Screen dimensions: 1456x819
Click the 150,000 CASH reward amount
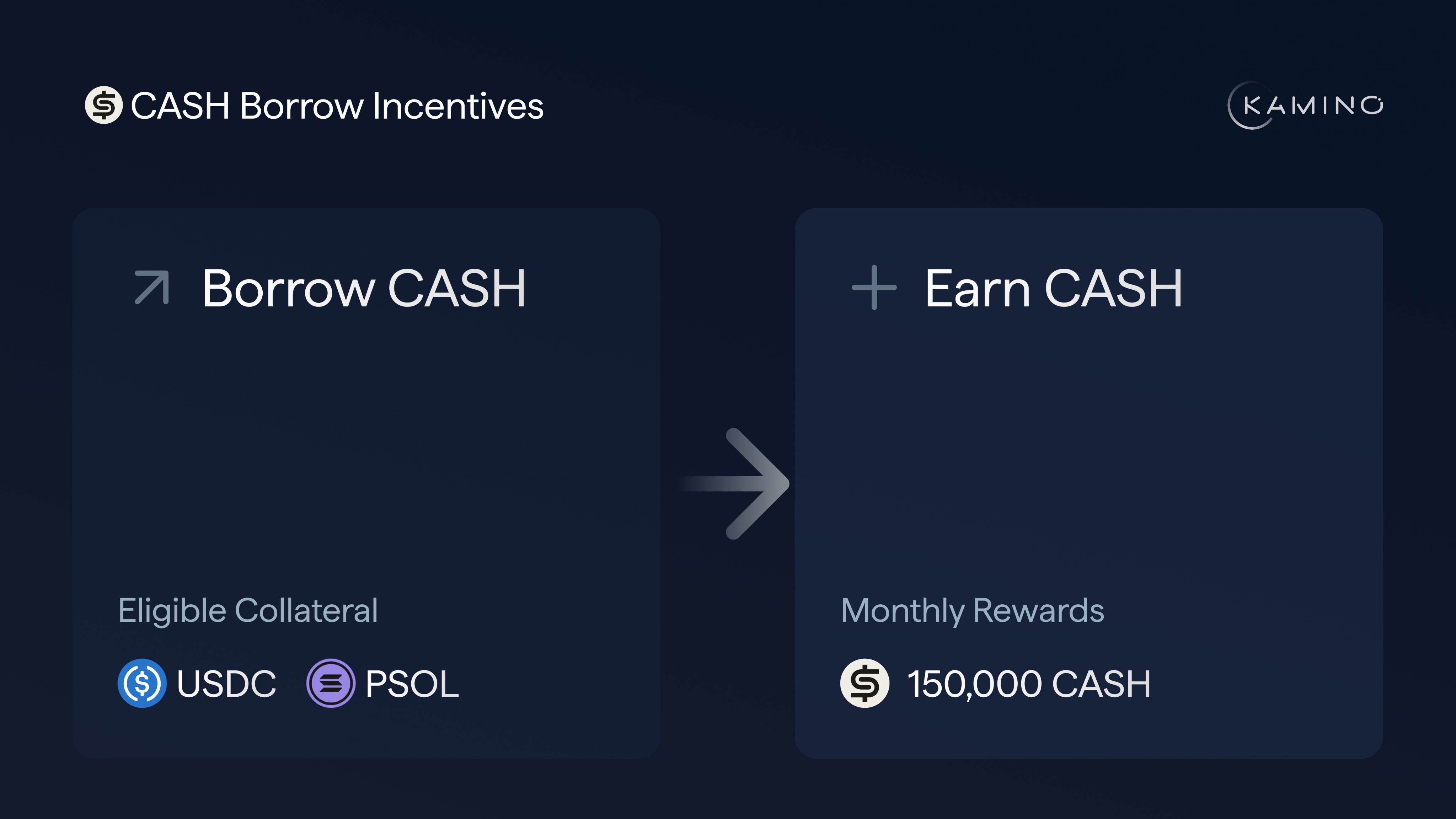(x=1029, y=684)
